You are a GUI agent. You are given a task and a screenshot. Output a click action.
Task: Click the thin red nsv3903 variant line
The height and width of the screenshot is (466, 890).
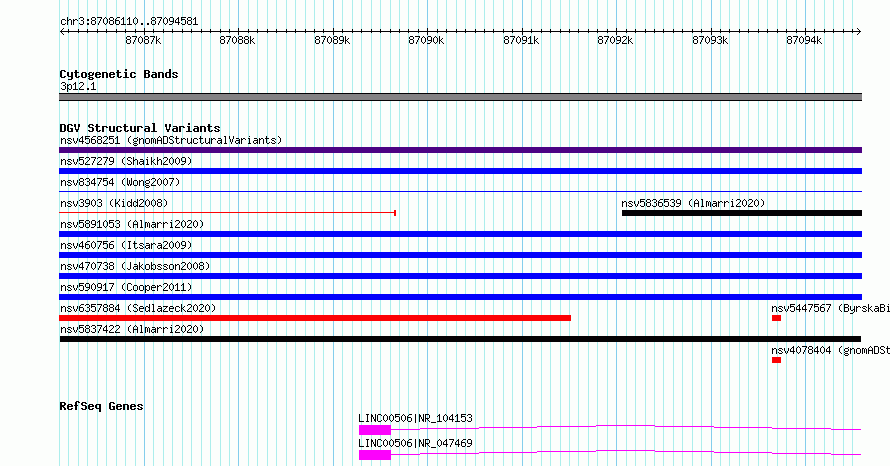(227, 213)
